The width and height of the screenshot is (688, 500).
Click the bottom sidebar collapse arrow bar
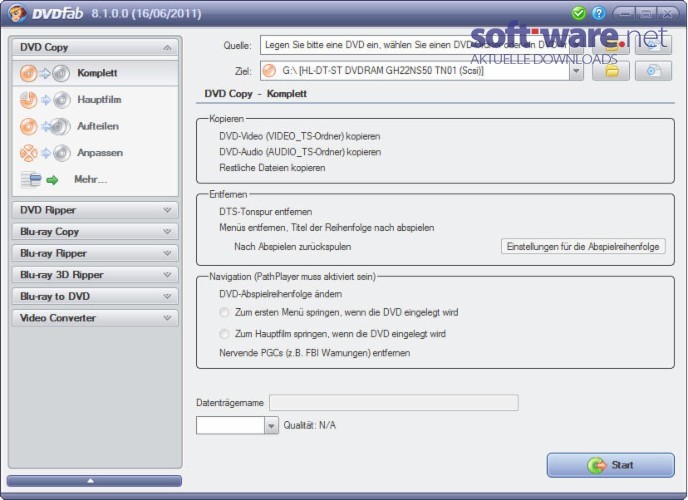[x=94, y=481]
